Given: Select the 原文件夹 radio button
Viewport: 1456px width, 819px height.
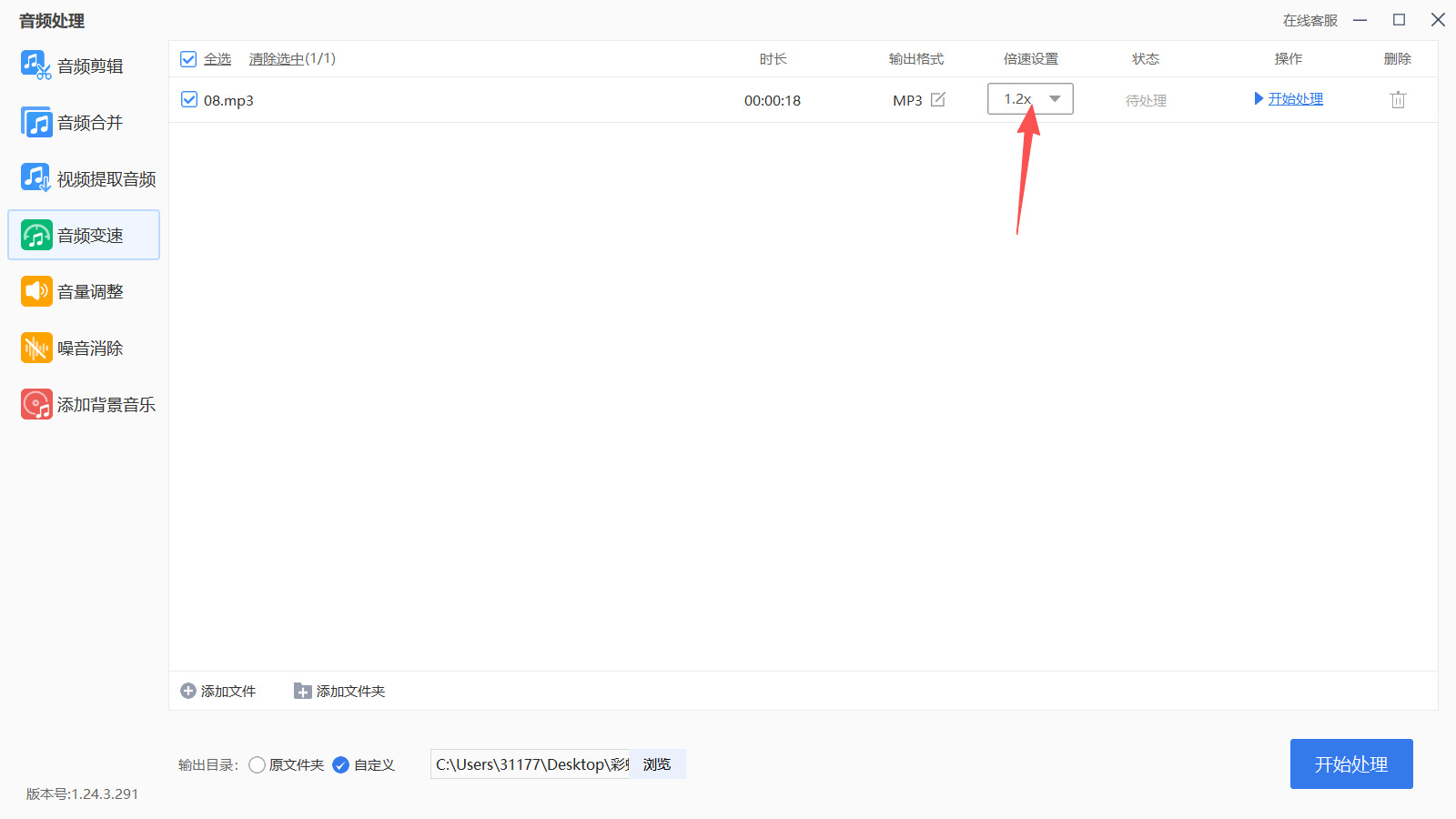Looking at the screenshot, I should pos(257,764).
